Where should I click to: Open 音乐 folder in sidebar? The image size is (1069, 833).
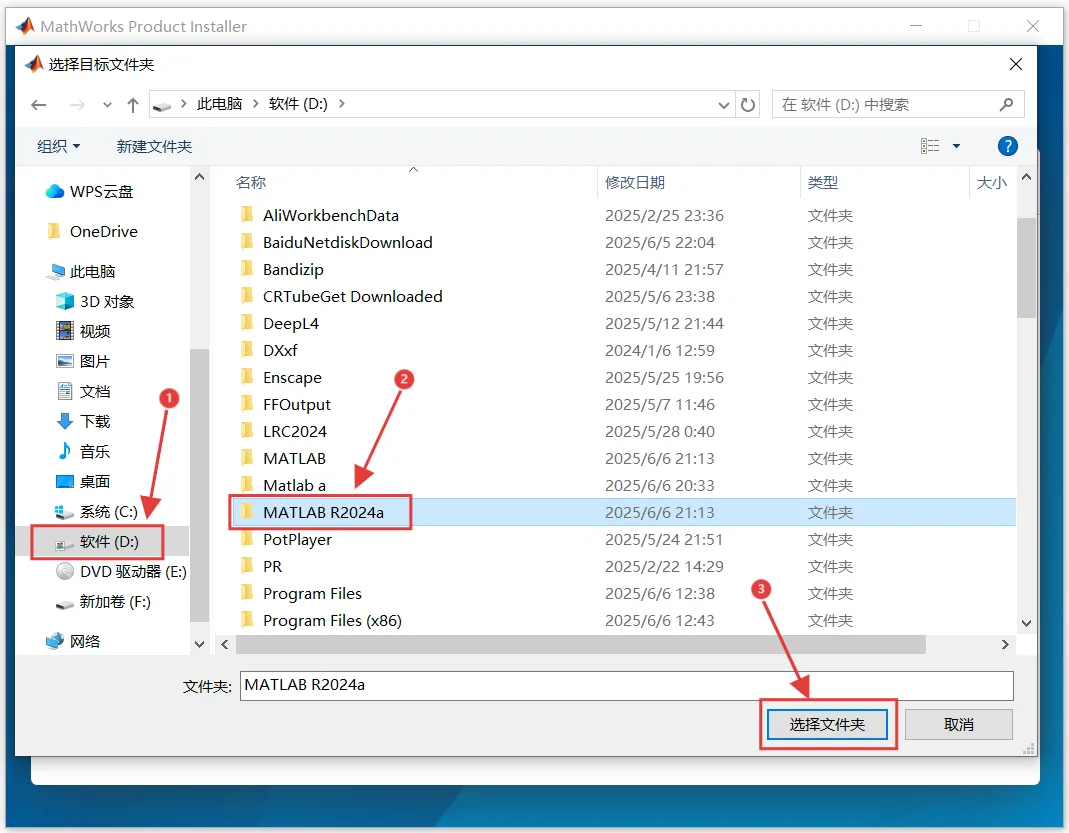82,451
